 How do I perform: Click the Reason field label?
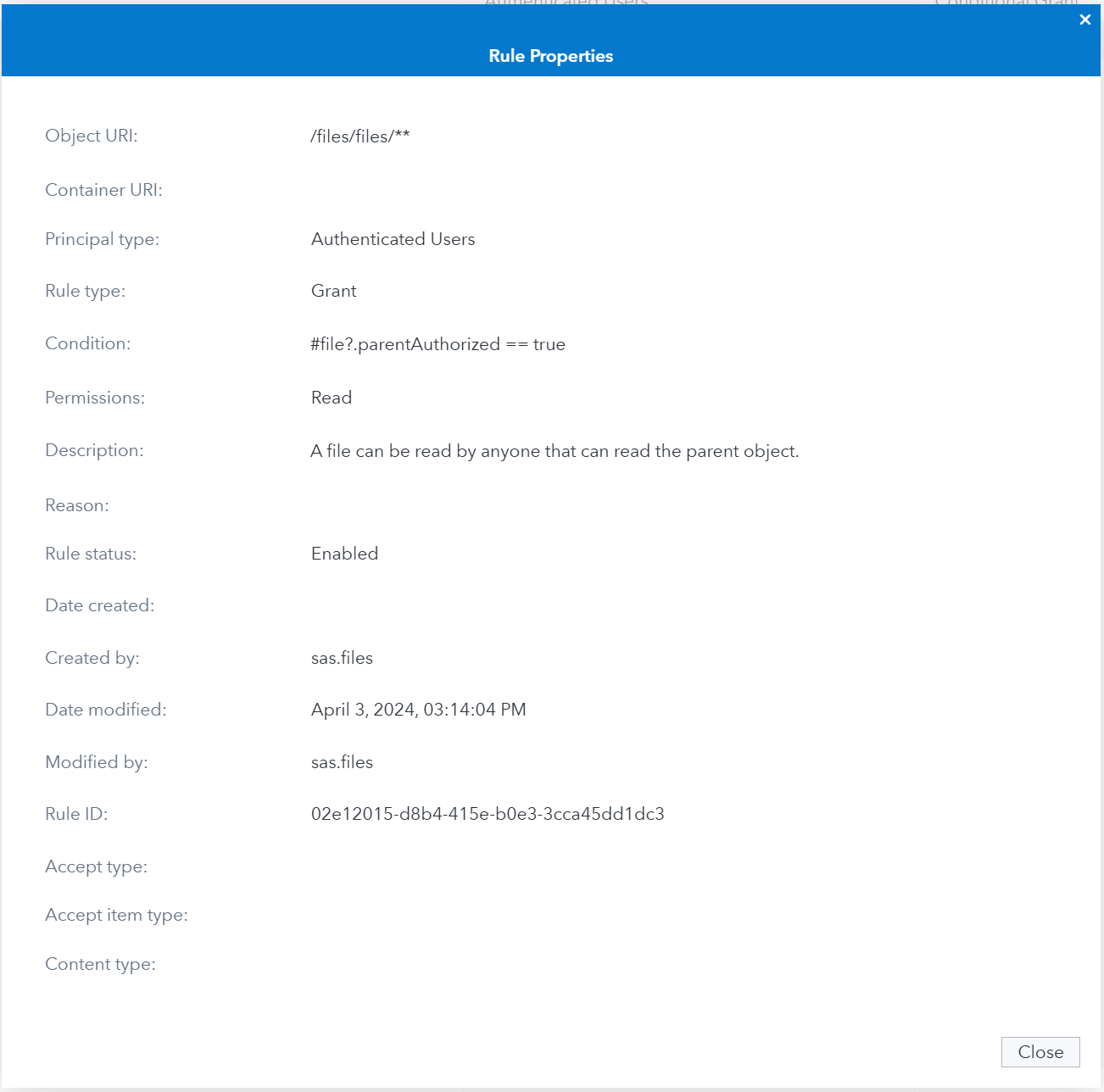[76, 505]
